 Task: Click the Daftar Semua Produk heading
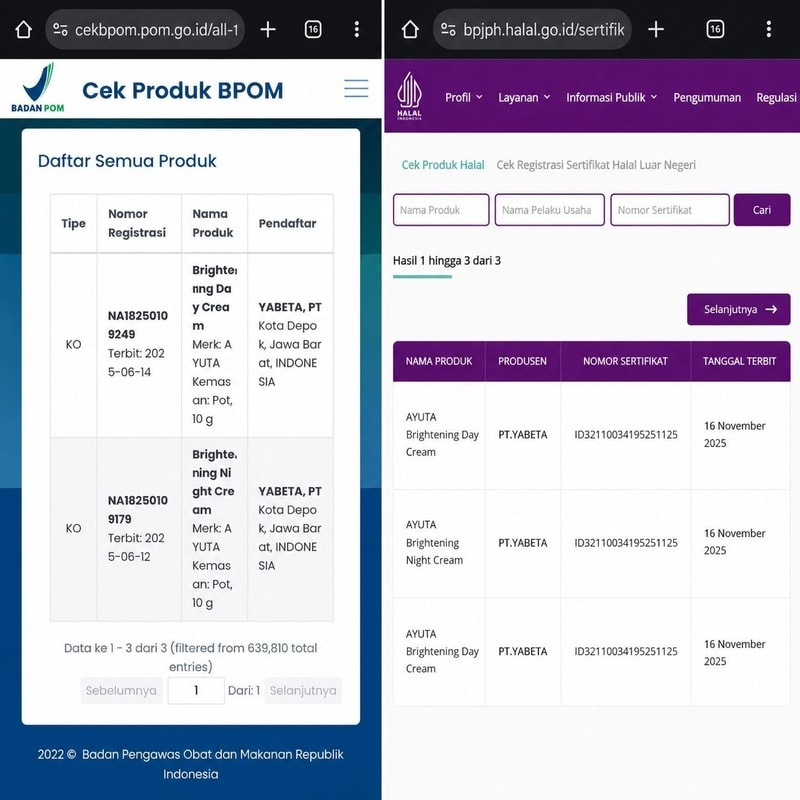pos(127,161)
